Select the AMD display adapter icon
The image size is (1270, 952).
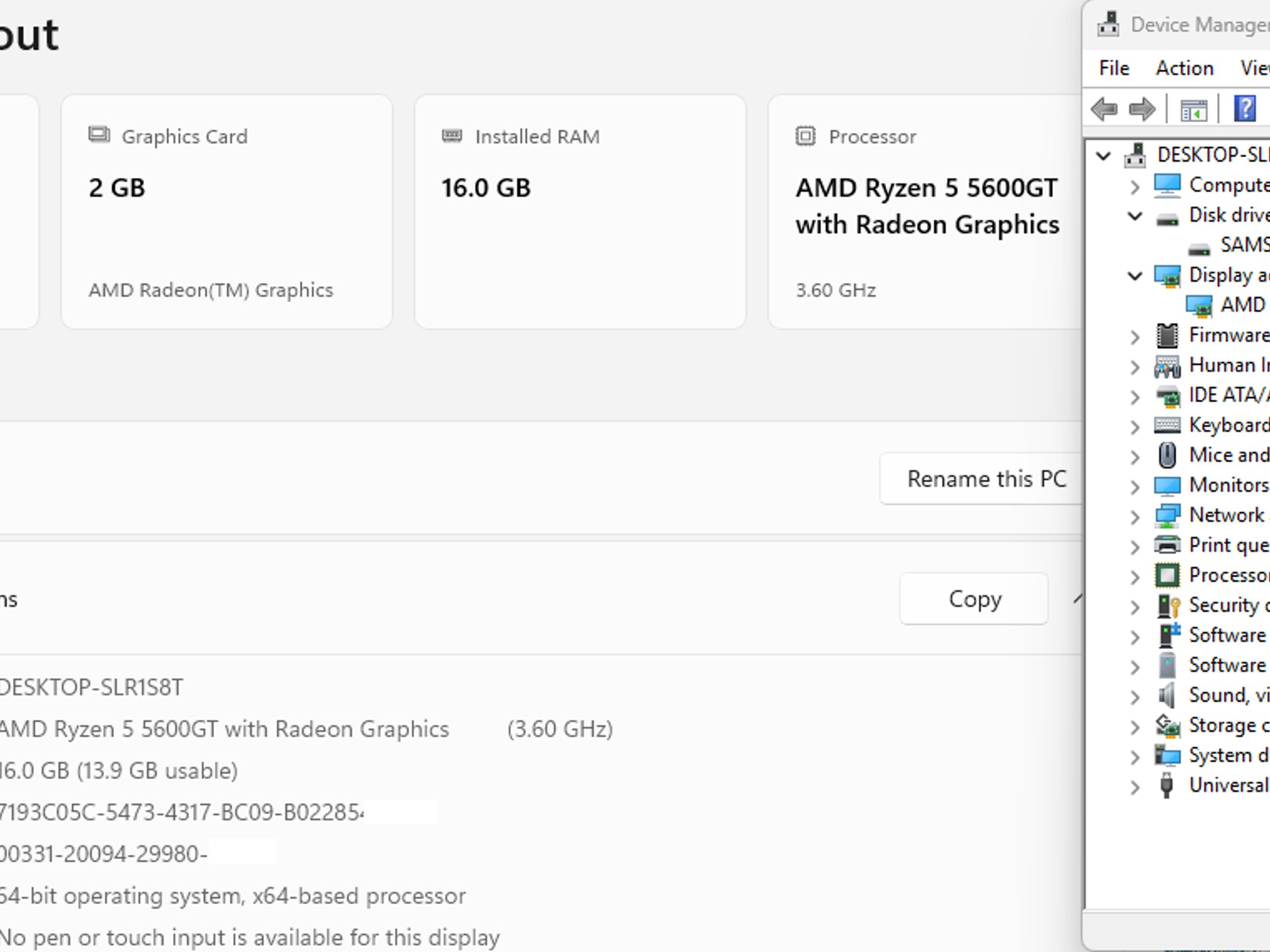(x=1199, y=306)
